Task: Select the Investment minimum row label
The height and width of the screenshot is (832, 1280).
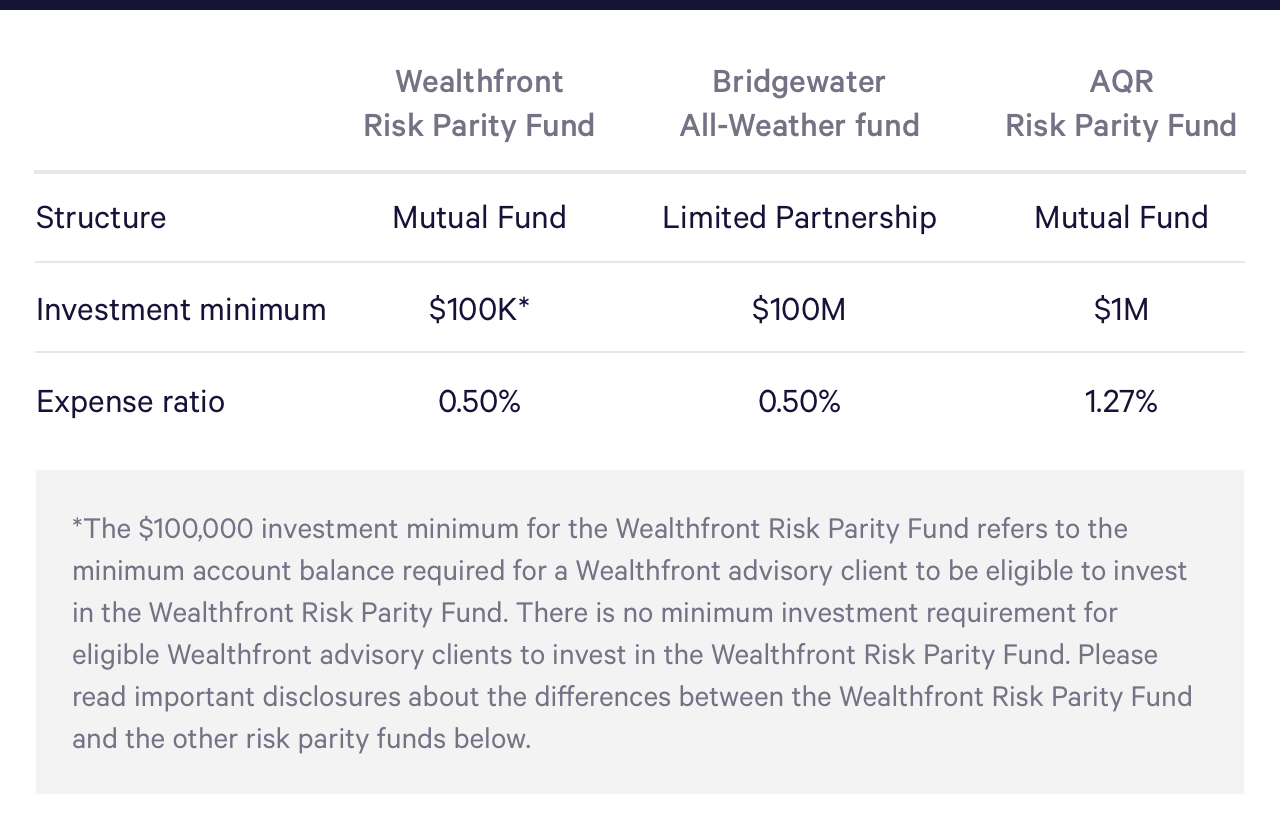Action: pyautogui.click(x=181, y=309)
